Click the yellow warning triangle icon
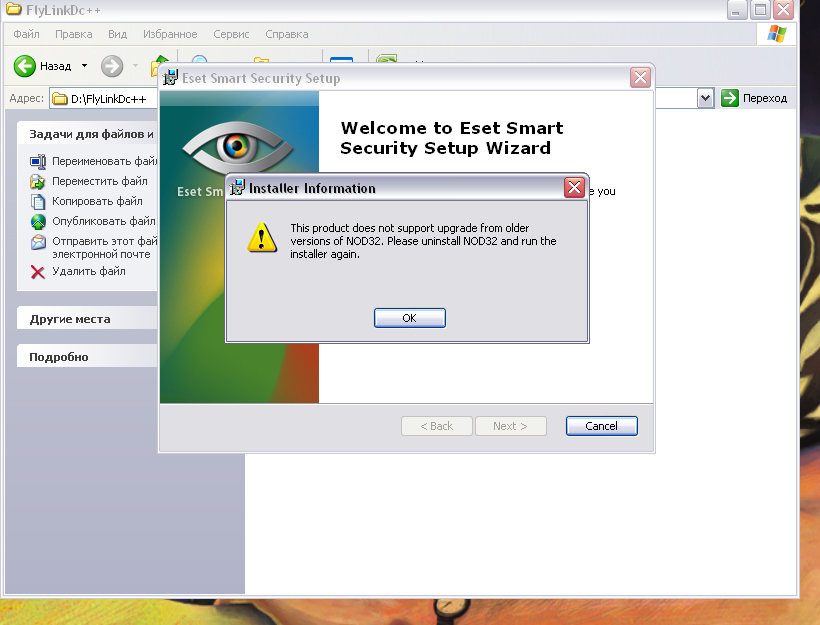This screenshot has height=625, width=820. [x=262, y=237]
